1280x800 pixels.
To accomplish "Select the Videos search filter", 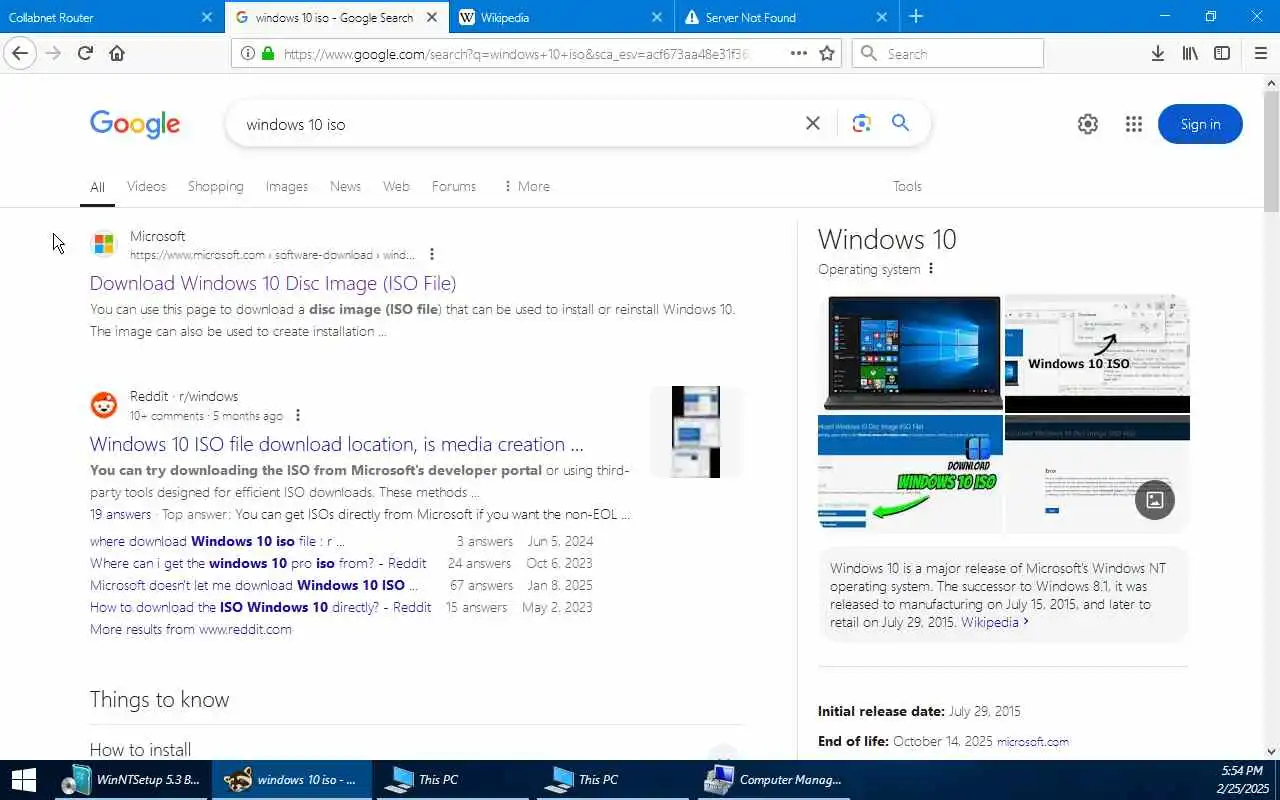I will (146, 186).
